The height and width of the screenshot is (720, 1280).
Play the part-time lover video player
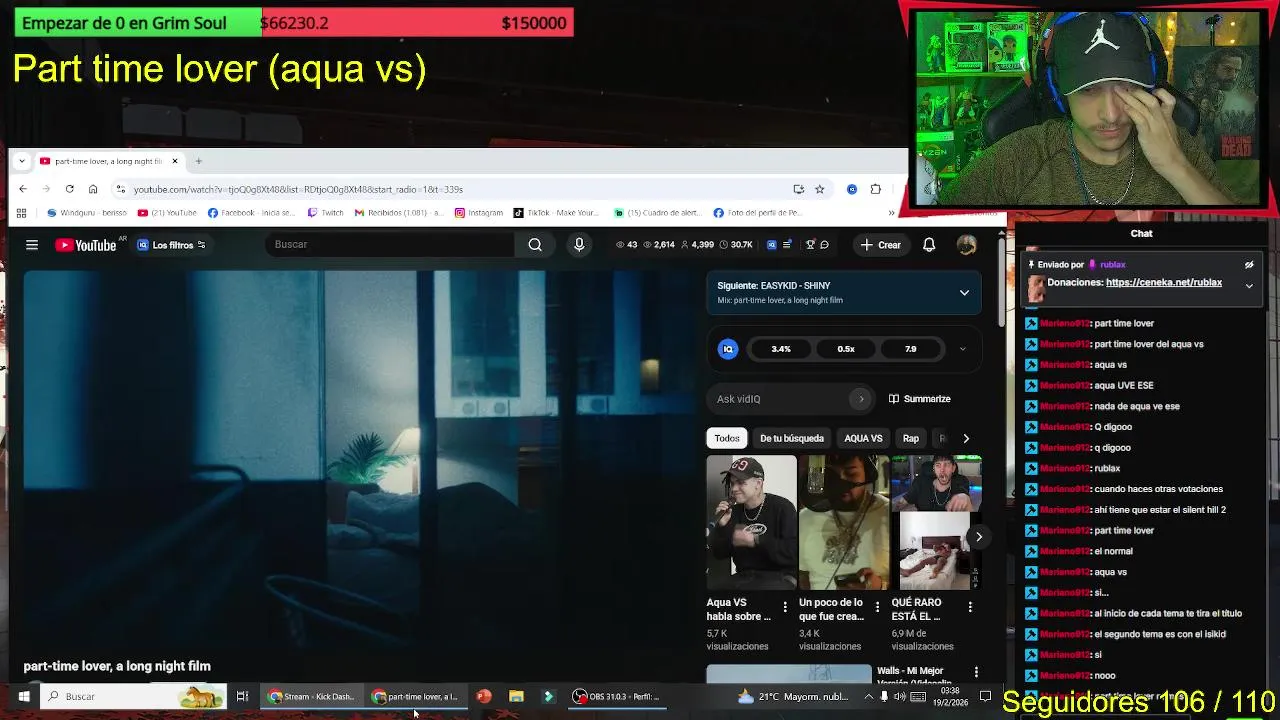click(x=360, y=460)
